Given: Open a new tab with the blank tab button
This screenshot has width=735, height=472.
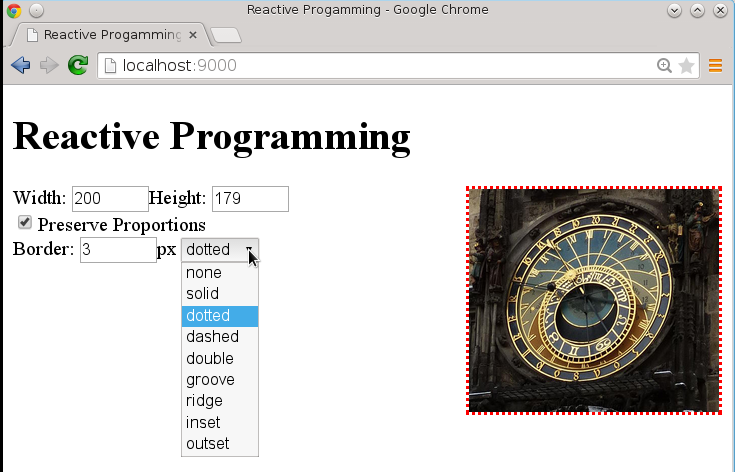Looking at the screenshot, I should pos(226,35).
